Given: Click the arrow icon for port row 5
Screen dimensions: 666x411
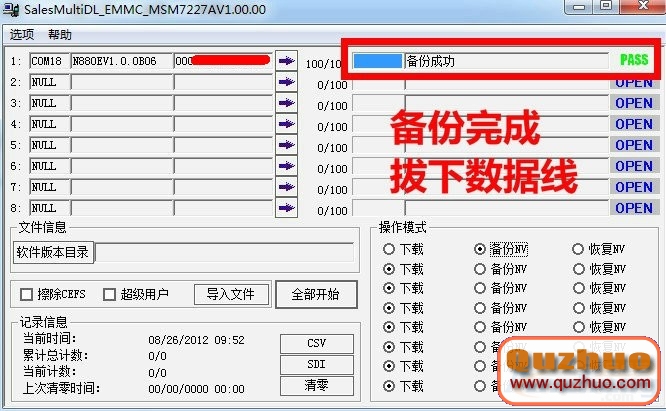Looking at the screenshot, I should 286,145.
